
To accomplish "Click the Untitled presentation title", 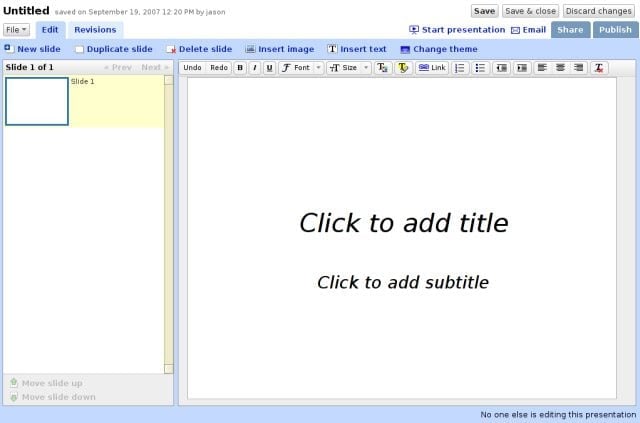I will pyautogui.click(x=26, y=11).
